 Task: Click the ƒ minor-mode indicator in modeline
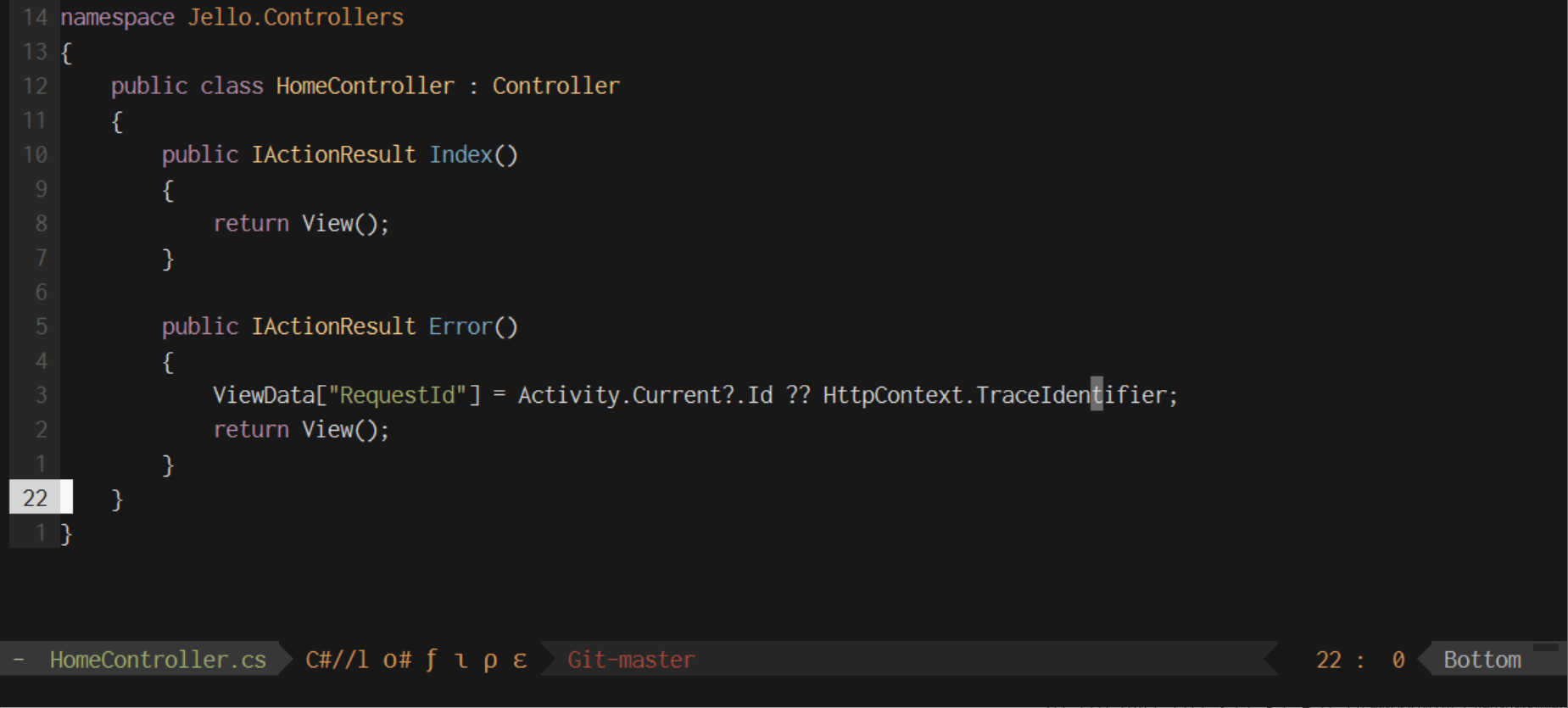coord(432,661)
